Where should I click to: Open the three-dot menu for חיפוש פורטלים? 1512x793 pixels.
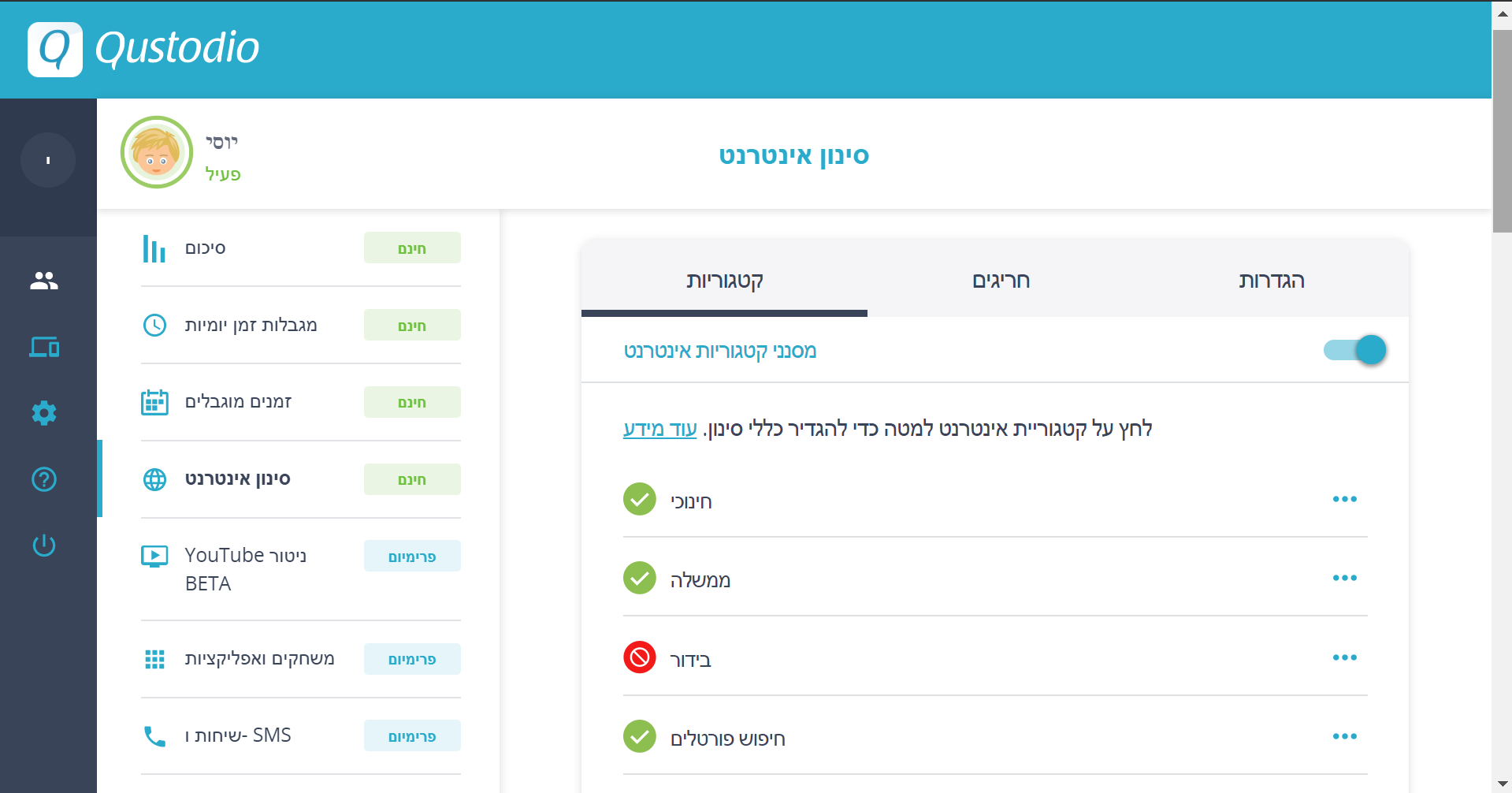pos(1345,736)
